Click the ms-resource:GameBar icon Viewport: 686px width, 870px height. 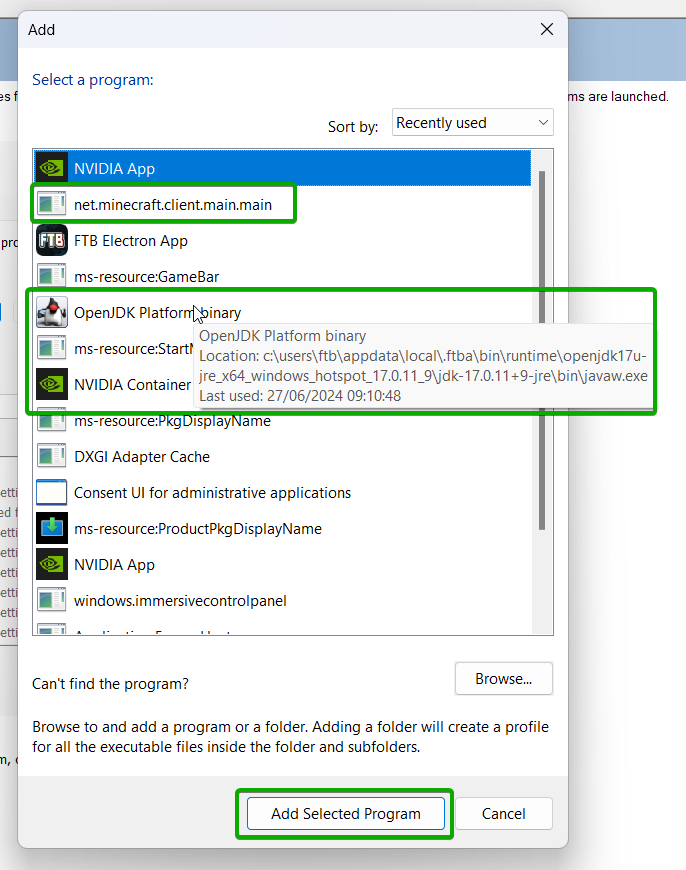[x=51, y=277]
